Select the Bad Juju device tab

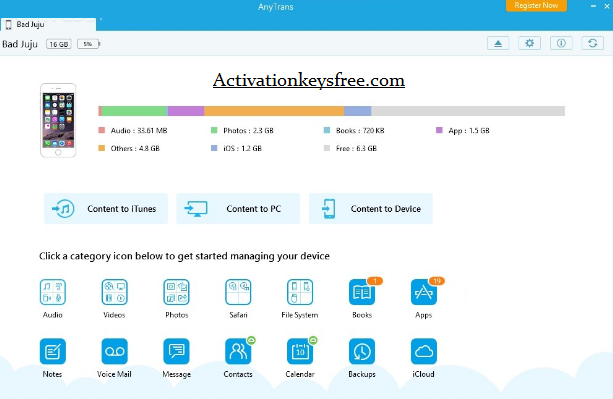pos(48,24)
